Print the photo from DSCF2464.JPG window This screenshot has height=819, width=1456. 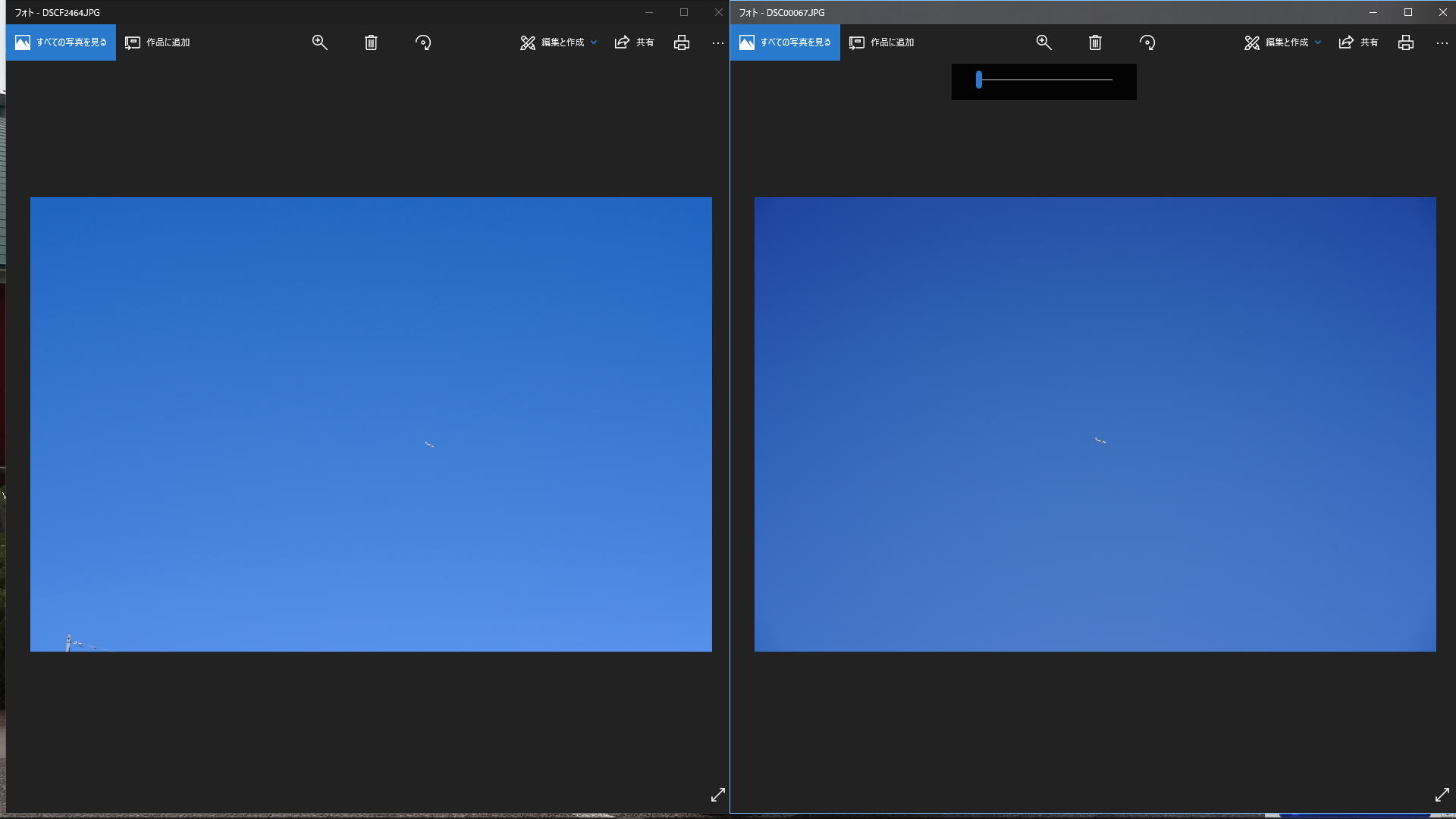[682, 42]
